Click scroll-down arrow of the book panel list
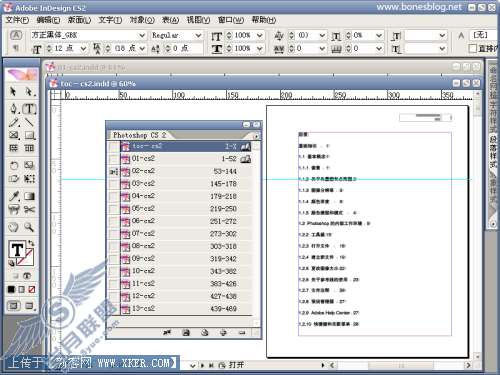Viewport: 500px width, 375px height. [x=256, y=323]
